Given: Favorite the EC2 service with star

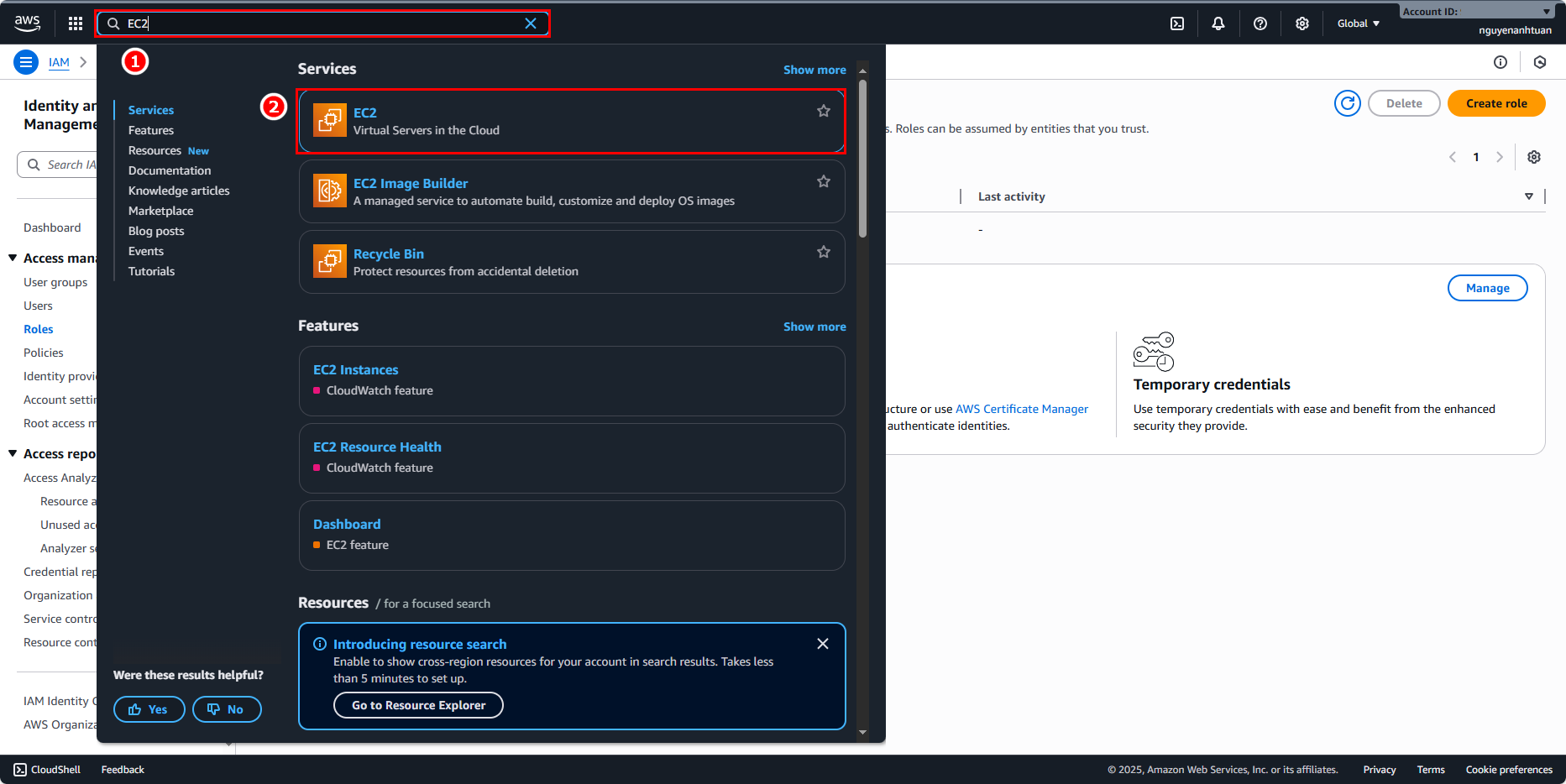Looking at the screenshot, I should 824,111.
